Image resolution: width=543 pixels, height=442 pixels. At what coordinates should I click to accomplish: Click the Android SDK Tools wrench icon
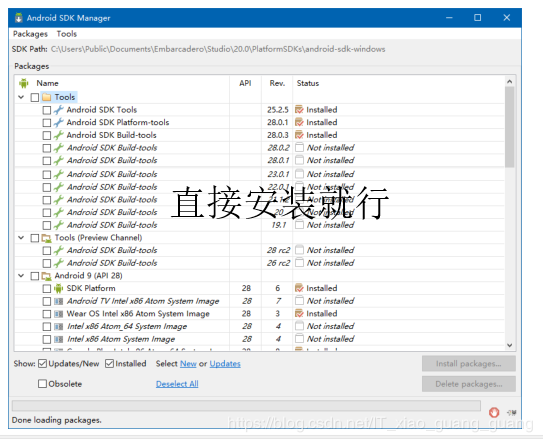[x=58, y=110]
